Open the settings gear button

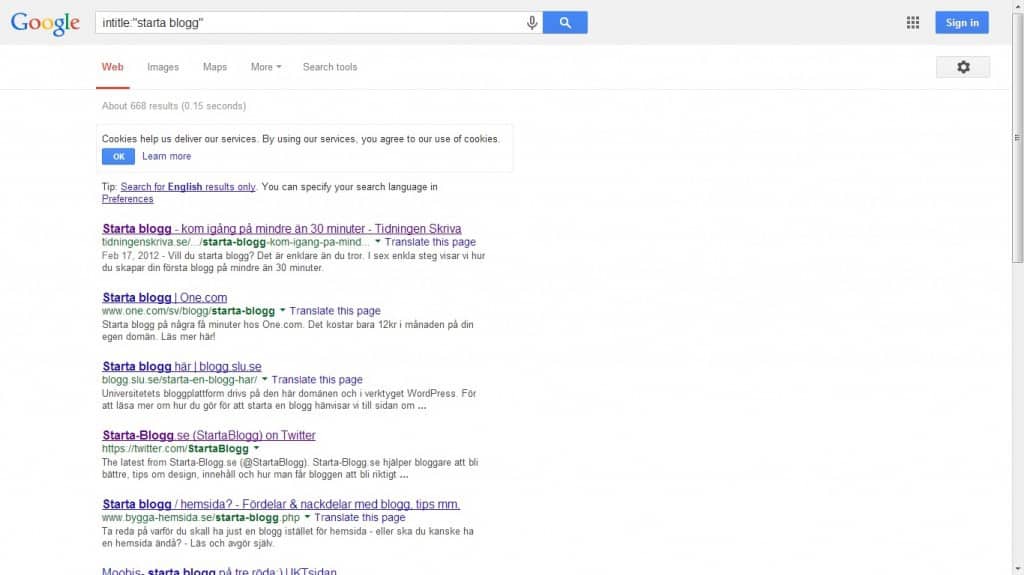pos(963,67)
